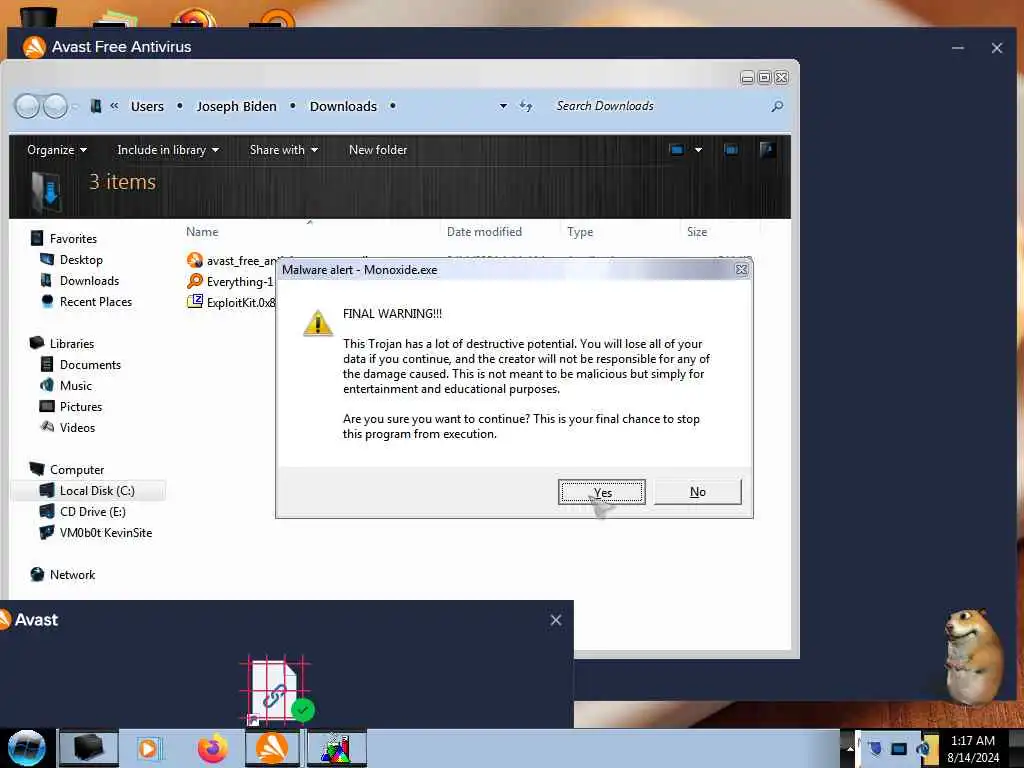Viewport: 1024px width, 768px height.
Task: Select the Everything-1 file
Action: click(240, 282)
